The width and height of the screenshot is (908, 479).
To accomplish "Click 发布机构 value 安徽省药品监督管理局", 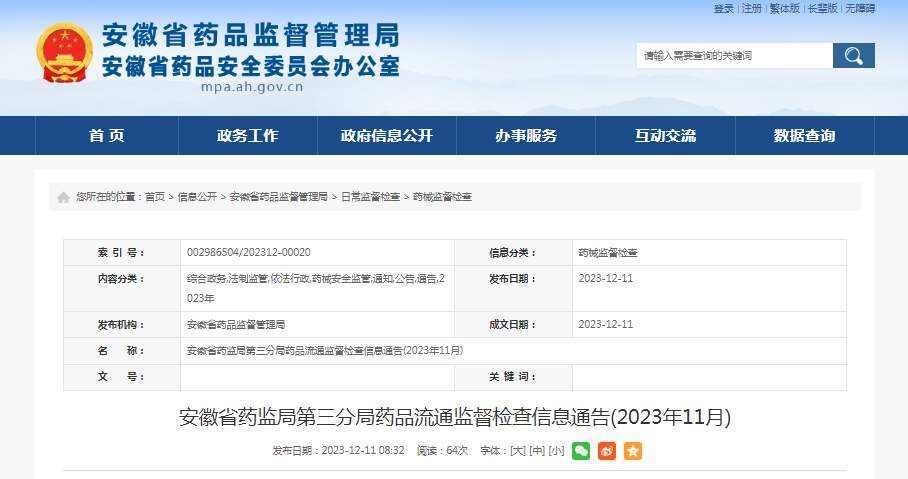I will click(x=236, y=324).
